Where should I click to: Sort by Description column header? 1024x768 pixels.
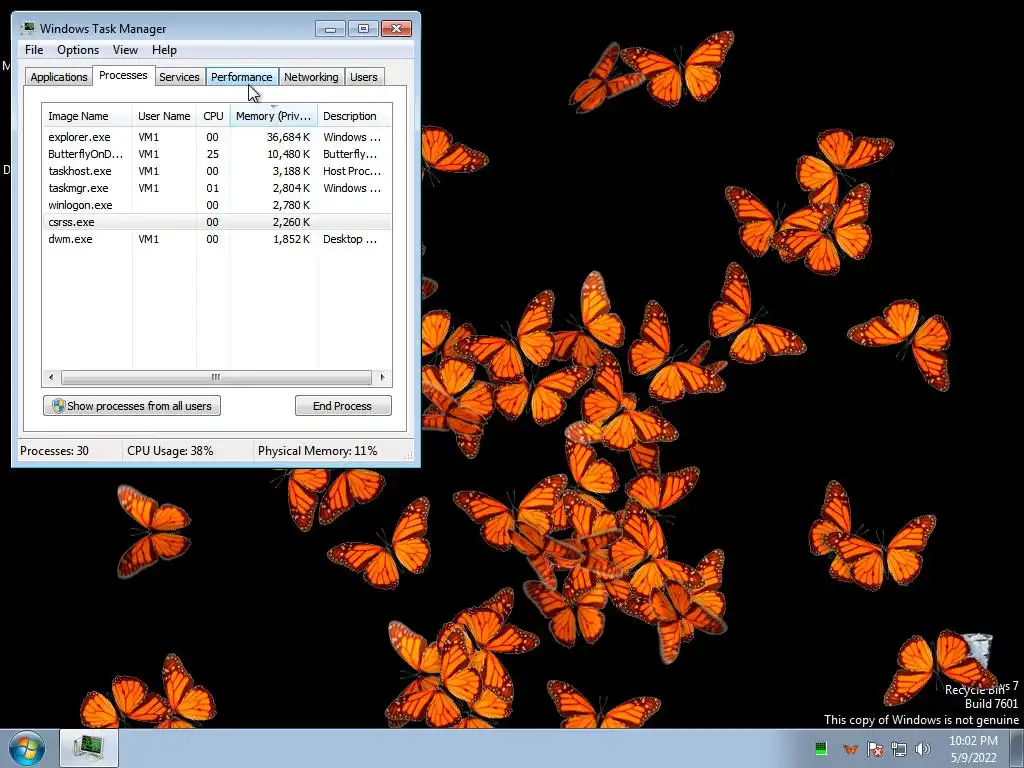(x=354, y=116)
